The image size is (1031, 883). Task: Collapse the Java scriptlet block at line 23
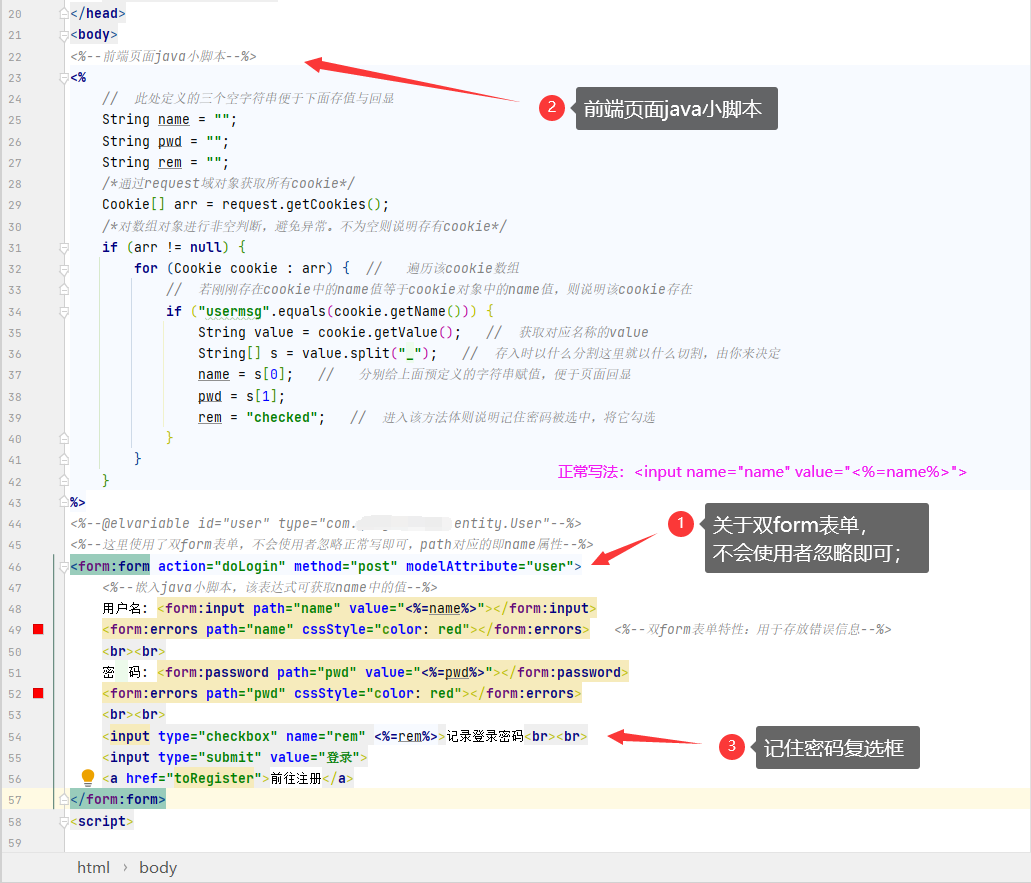click(64, 77)
